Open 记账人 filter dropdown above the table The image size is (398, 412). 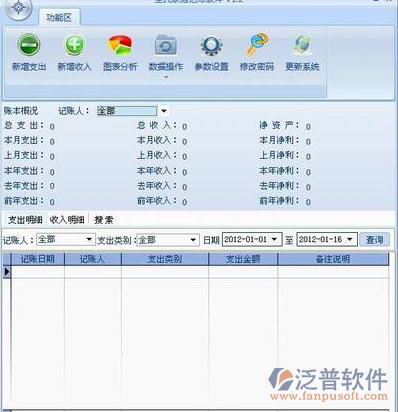(89, 239)
